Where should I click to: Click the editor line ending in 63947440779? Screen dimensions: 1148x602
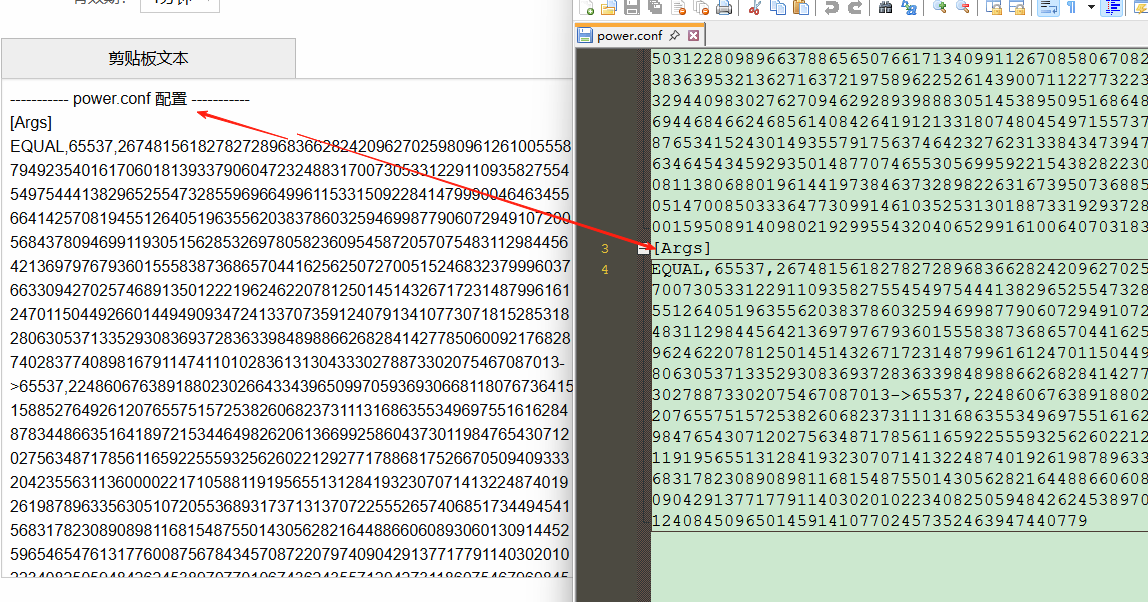point(869,521)
